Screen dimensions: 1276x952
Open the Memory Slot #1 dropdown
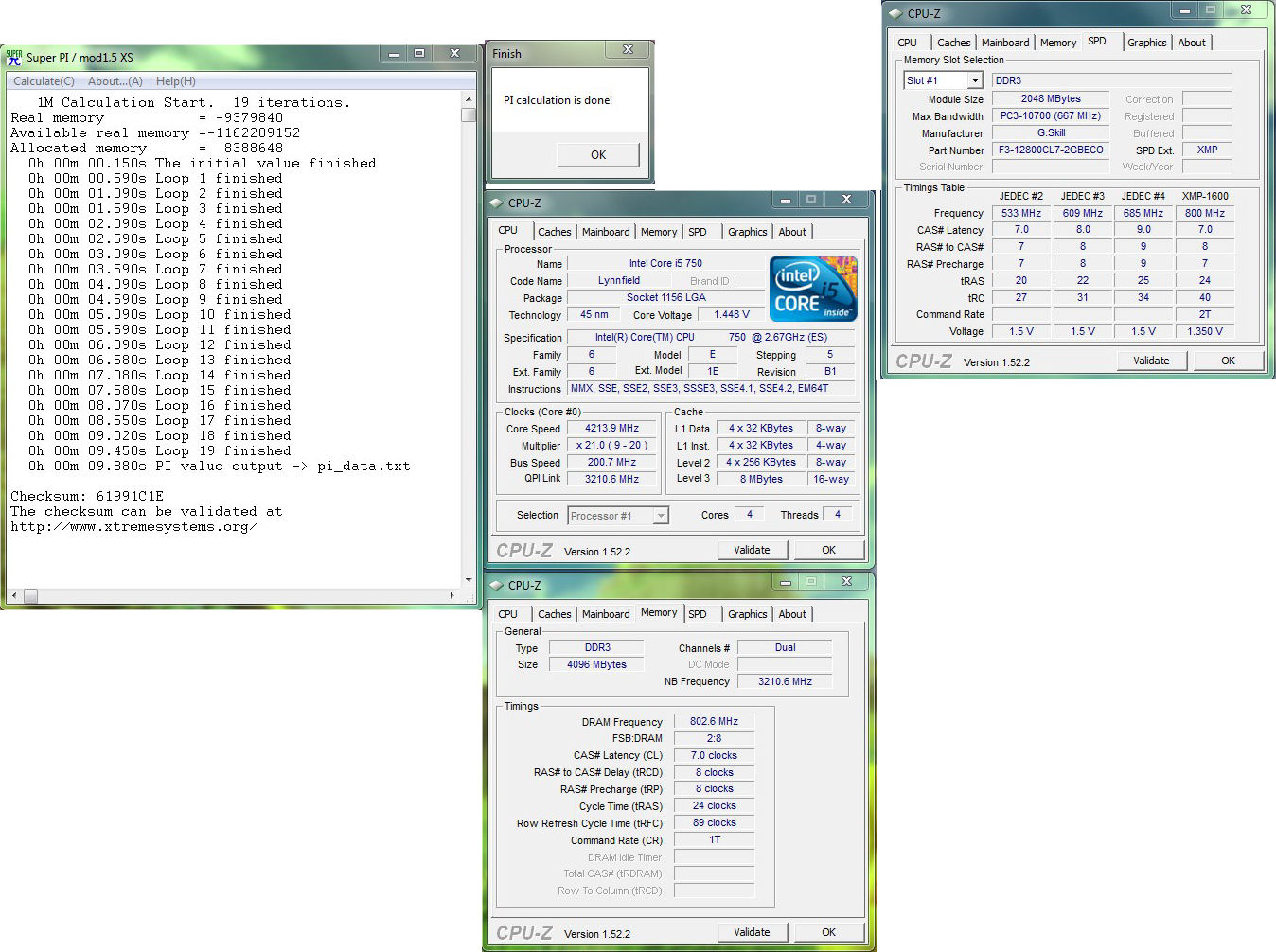974,80
